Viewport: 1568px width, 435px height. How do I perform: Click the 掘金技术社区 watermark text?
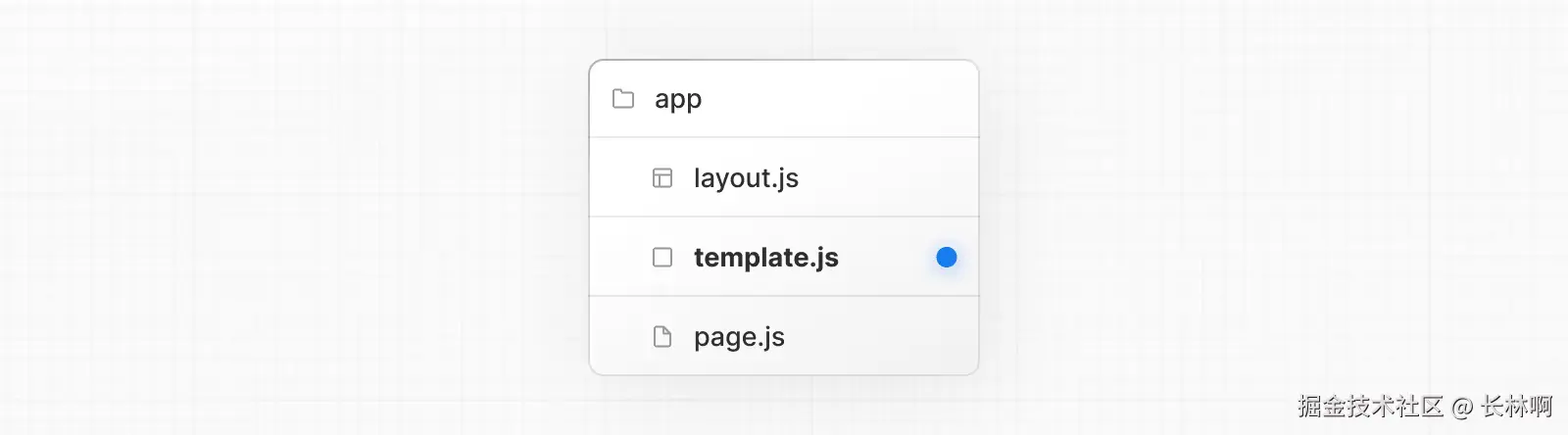1370,407
